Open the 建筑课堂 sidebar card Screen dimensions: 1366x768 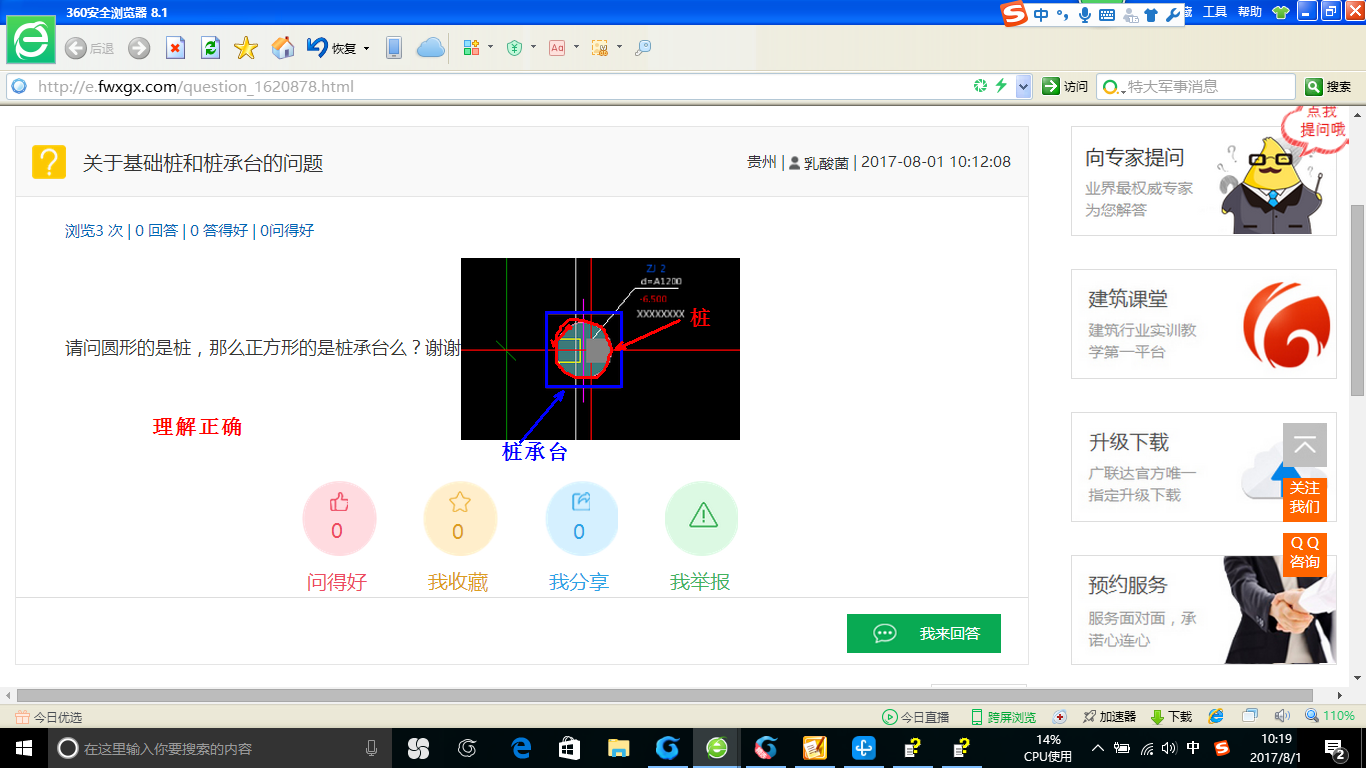[1203, 324]
